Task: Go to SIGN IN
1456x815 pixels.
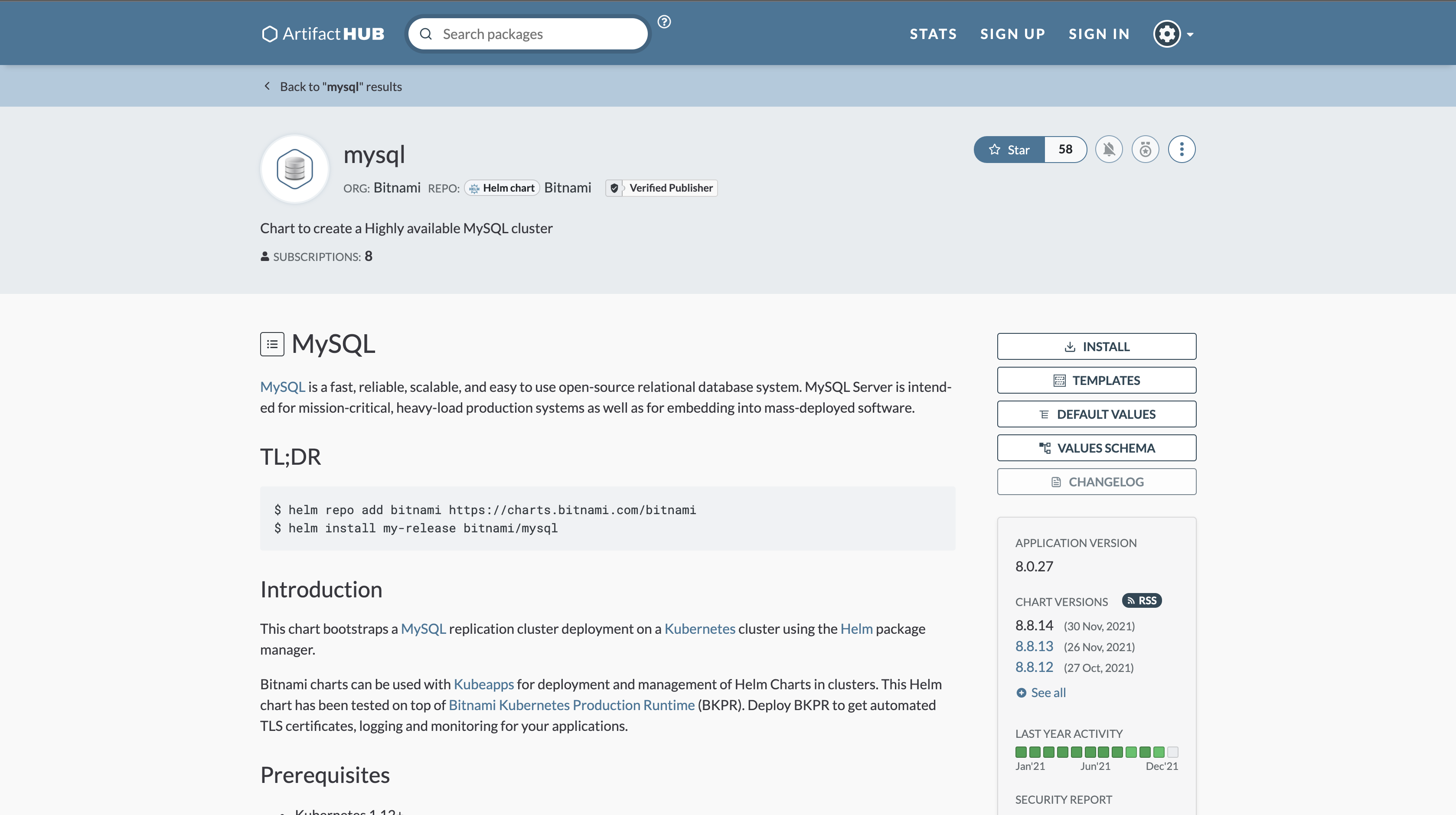Action: click(x=1099, y=34)
